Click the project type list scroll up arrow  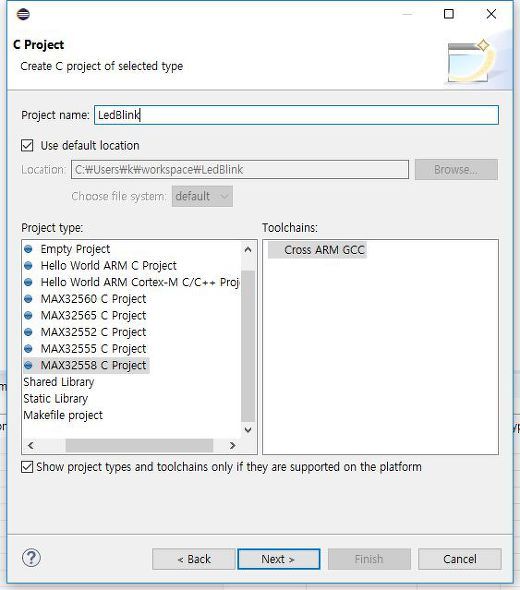[x=248, y=249]
